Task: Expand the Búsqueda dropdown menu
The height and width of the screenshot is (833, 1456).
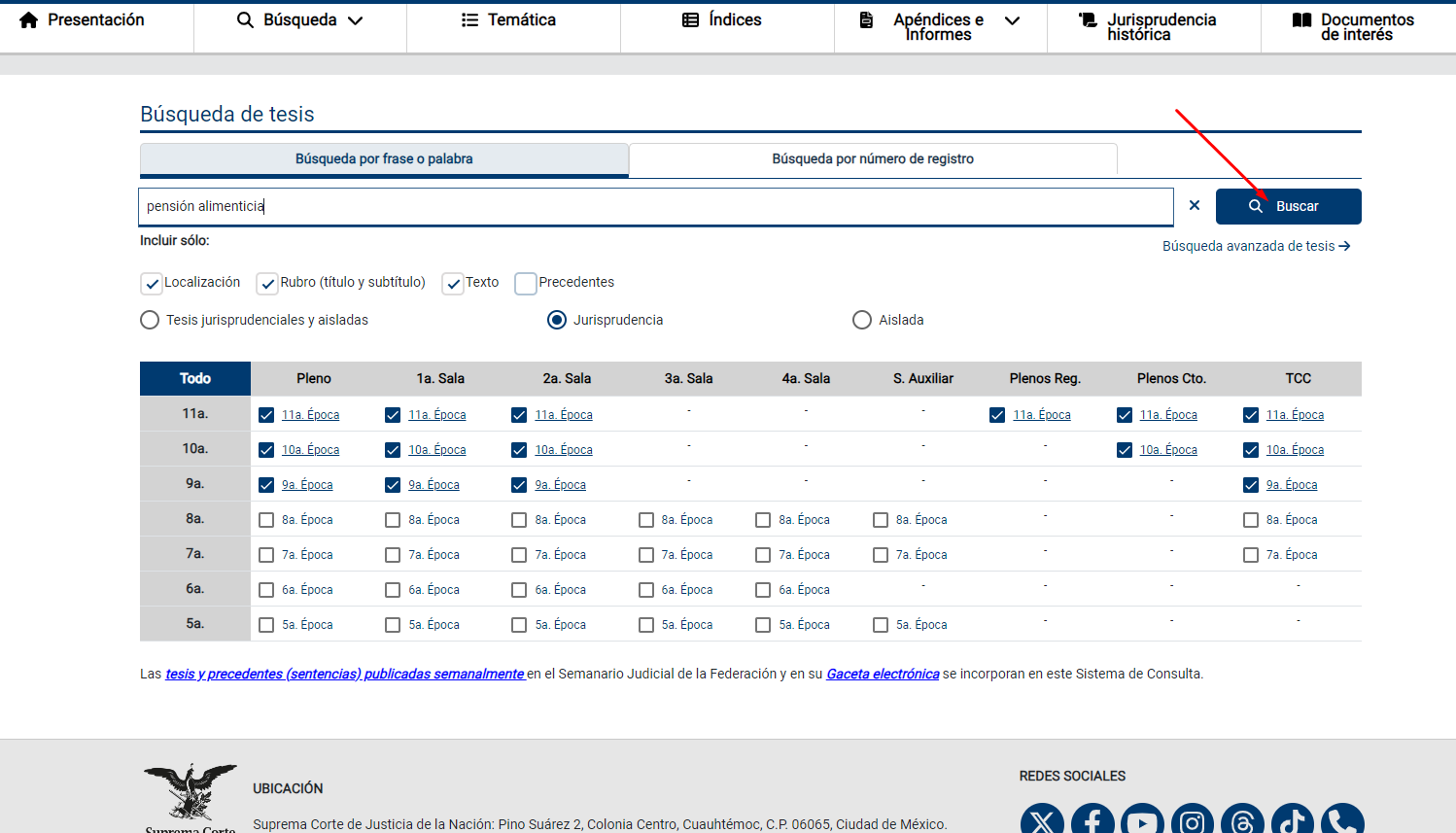Action: click(x=299, y=20)
